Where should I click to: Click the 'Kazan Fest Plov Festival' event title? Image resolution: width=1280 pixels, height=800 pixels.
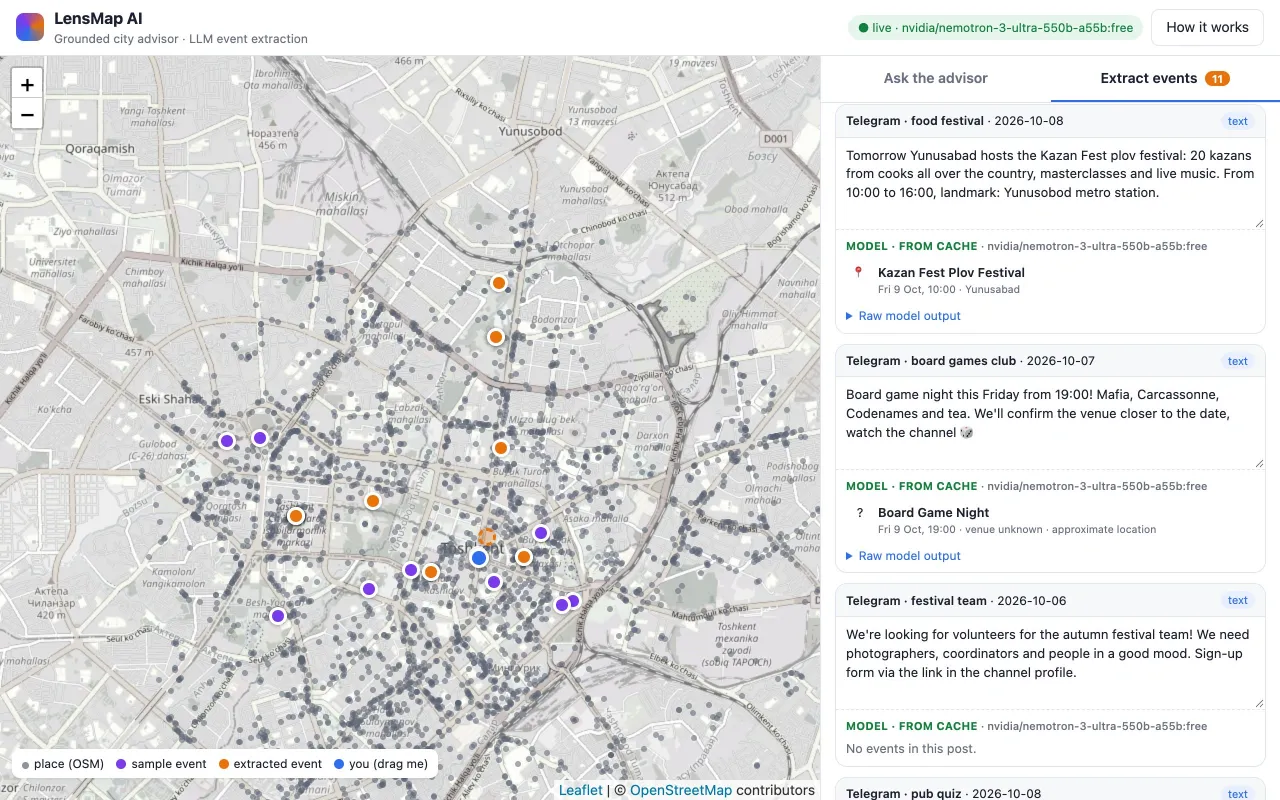[x=951, y=272]
